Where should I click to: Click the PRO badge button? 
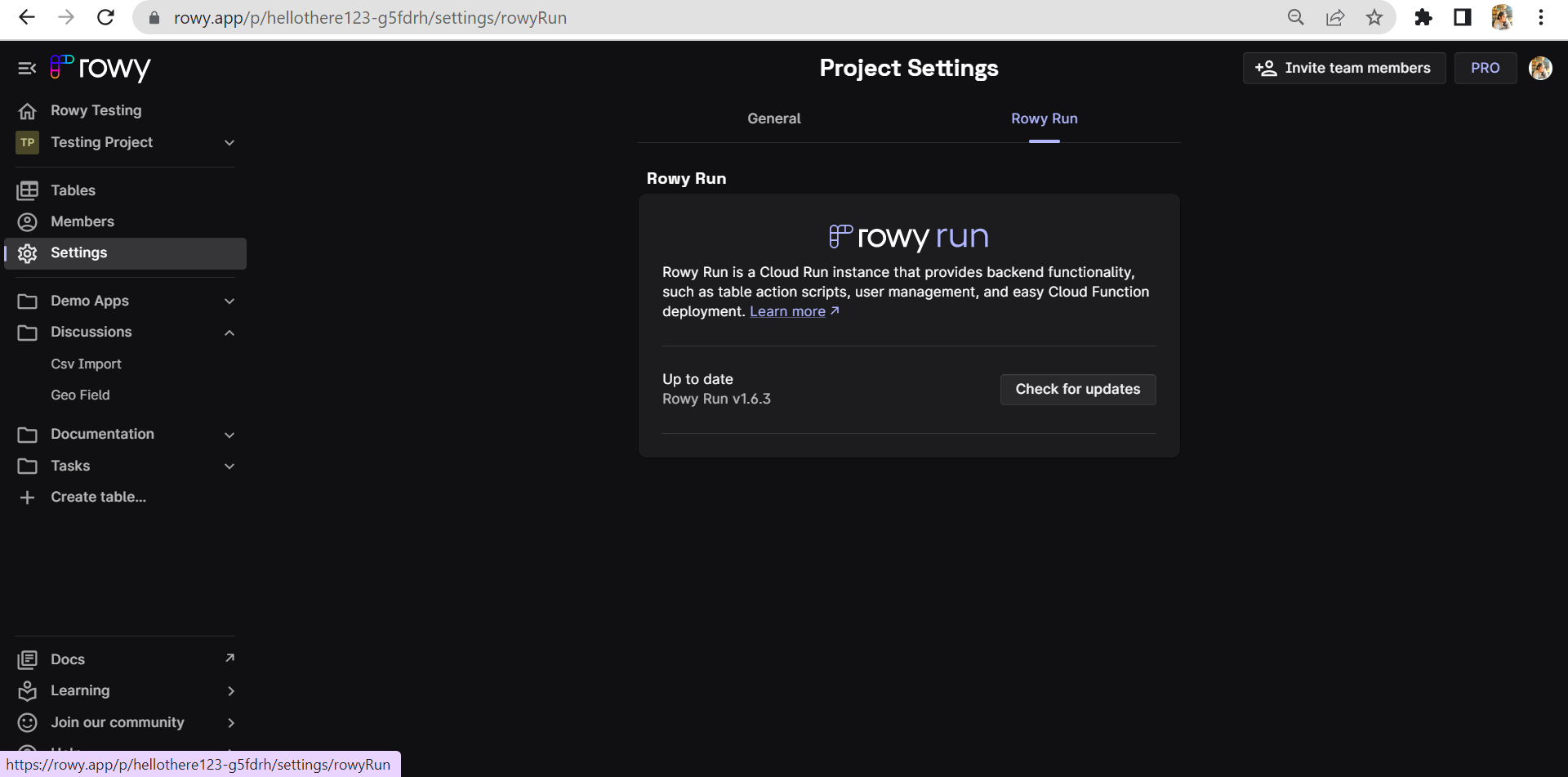[x=1486, y=68]
